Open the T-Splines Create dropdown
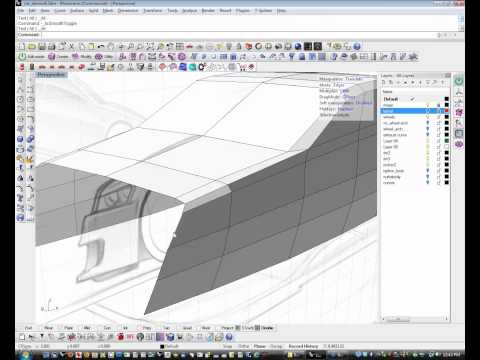Viewport: 480px width, 360px height. click(x=58, y=57)
